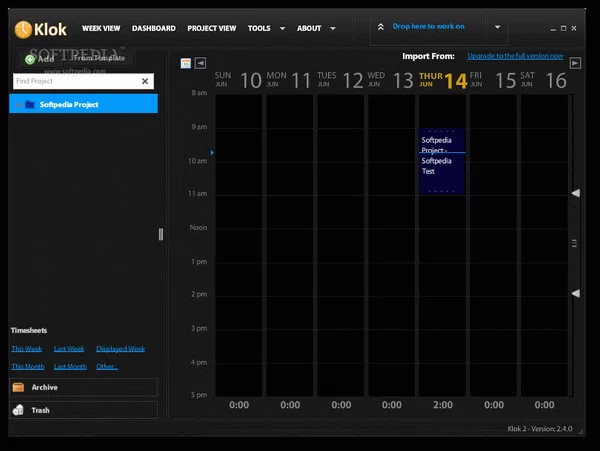
Task: Open the About menu dropdown arrow
Action: (333, 29)
